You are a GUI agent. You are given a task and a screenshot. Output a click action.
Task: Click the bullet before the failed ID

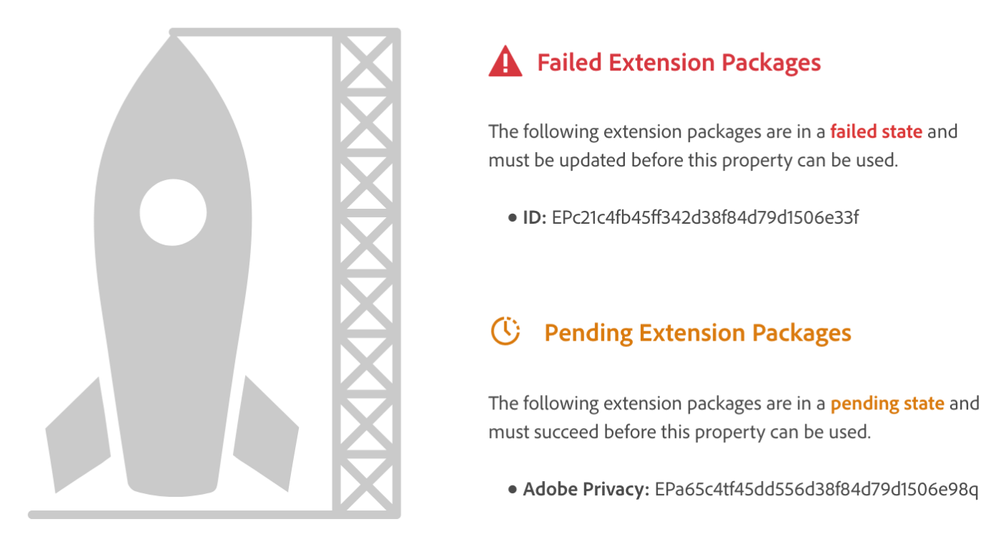point(512,218)
